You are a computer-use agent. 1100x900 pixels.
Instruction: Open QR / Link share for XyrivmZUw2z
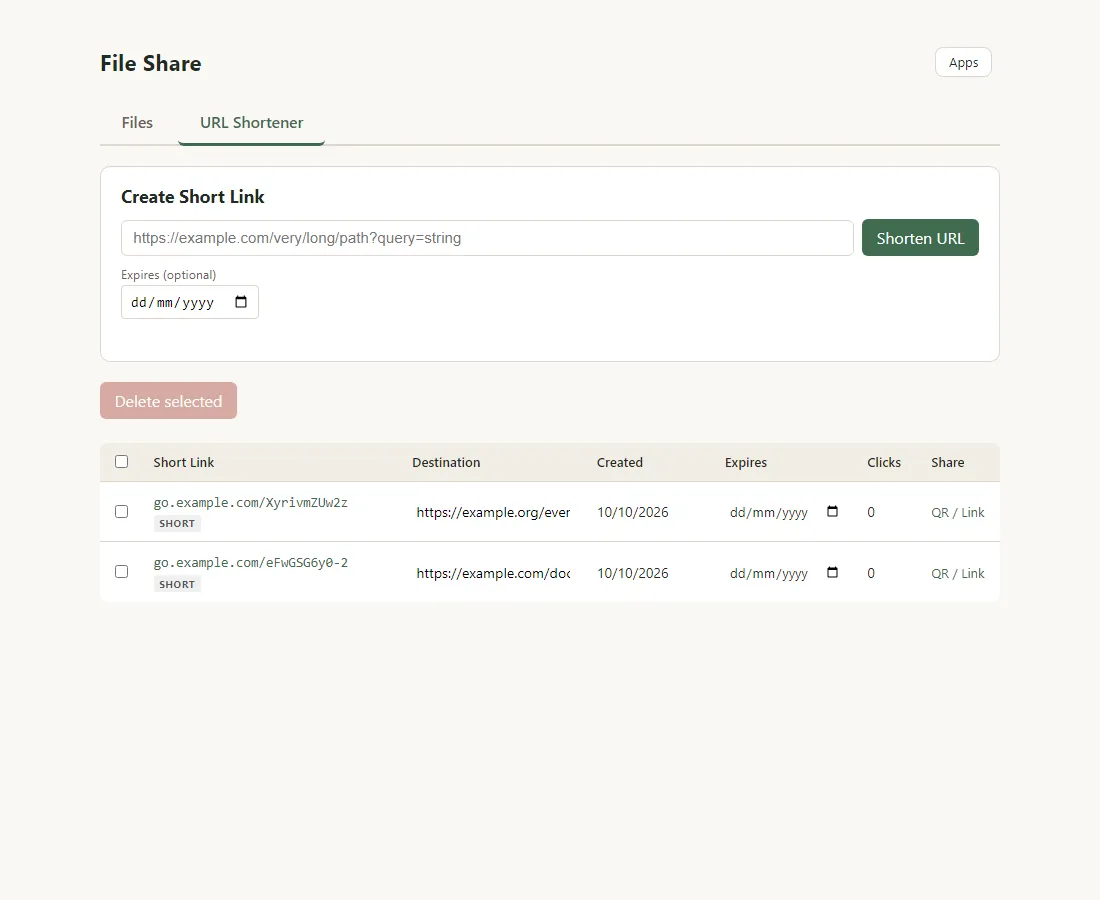[958, 512]
